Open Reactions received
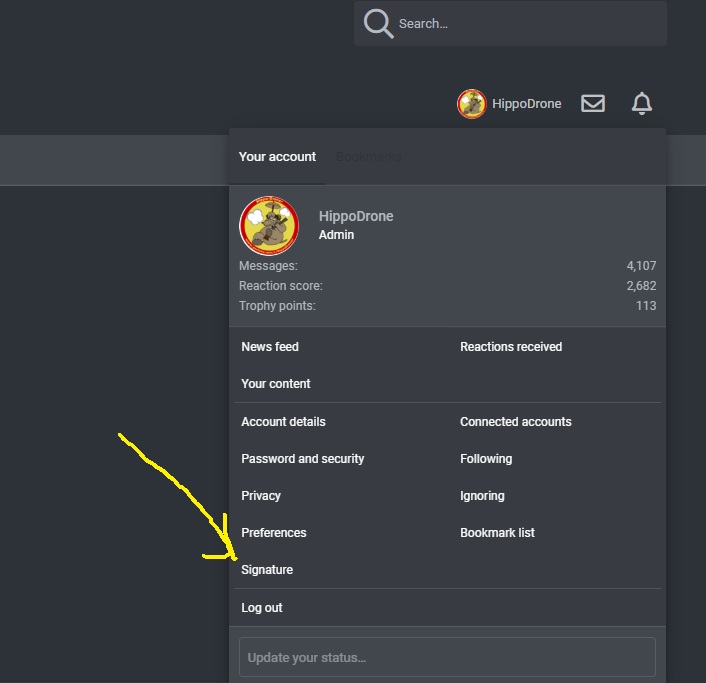The image size is (706, 683). tap(511, 347)
